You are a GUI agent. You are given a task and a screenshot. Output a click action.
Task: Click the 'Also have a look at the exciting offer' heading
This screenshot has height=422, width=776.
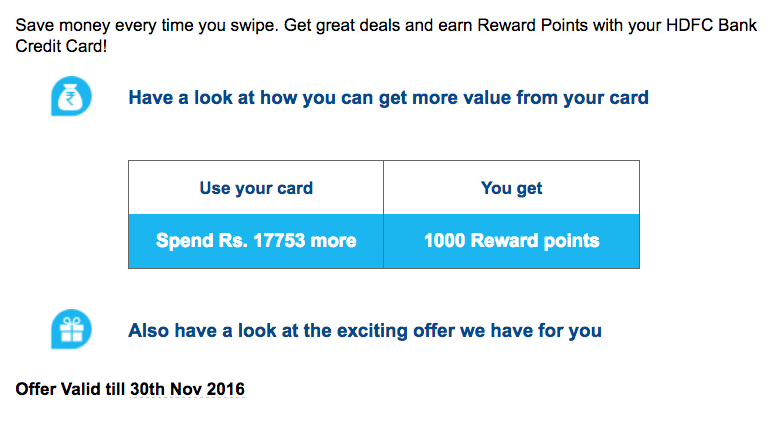click(x=365, y=330)
